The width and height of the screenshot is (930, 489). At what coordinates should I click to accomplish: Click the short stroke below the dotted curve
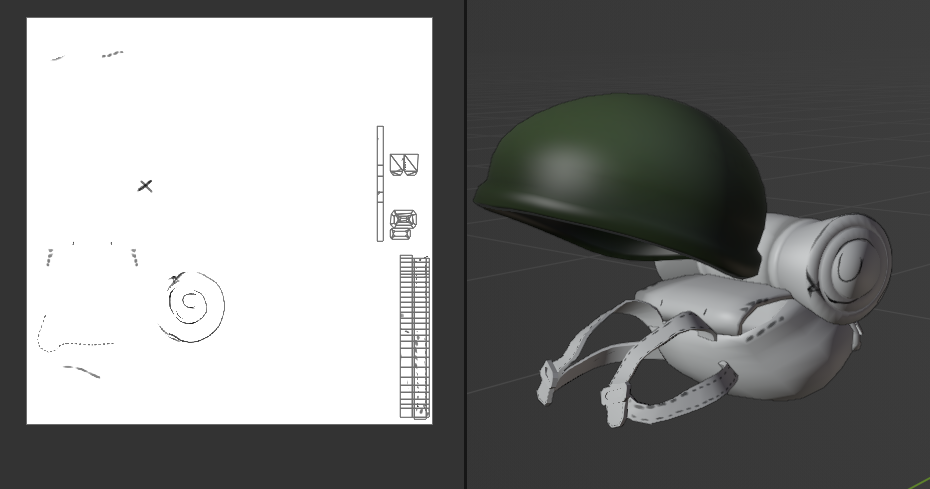pyautogui.click(x=83, y=372)
